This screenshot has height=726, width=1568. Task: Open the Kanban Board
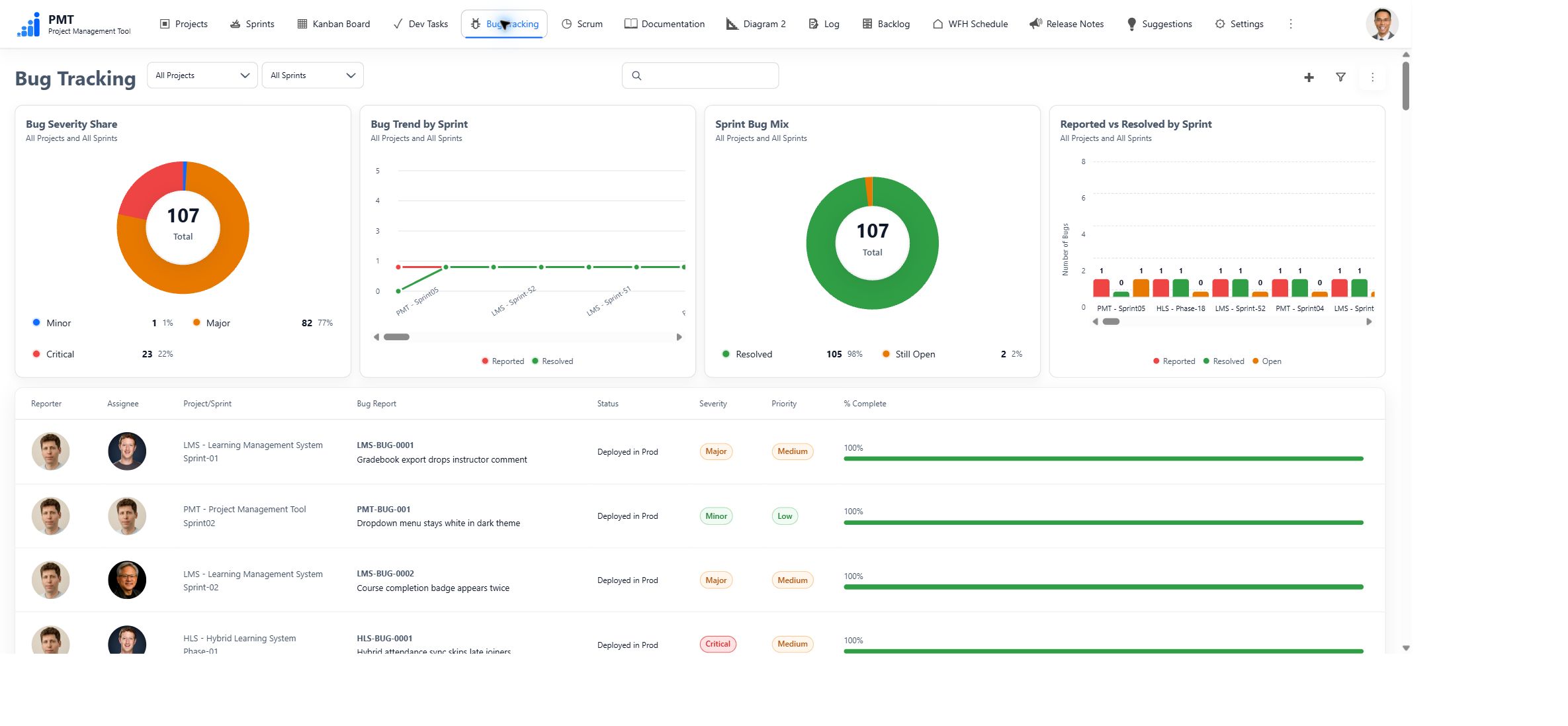click(333, 24)
